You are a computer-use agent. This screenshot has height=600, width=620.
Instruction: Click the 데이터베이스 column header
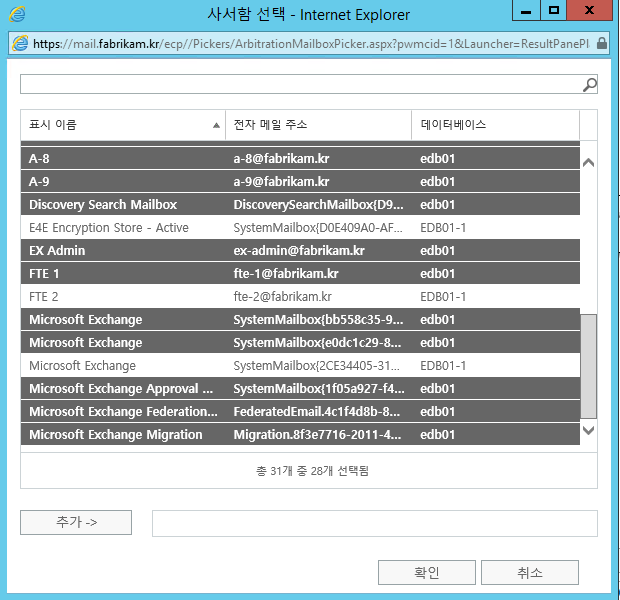495,125
